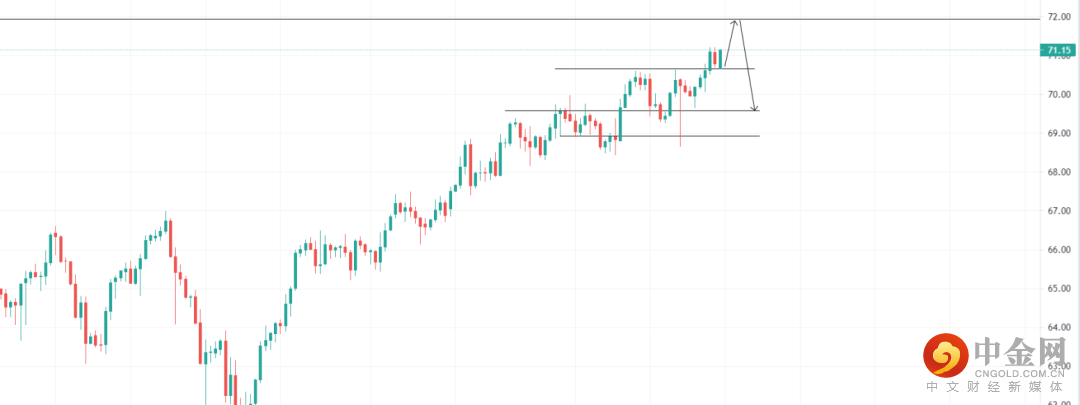This screenshot has height=405, width=1080.
Task: Select the 68.00 price axis label
Action: coord(1059,172)
